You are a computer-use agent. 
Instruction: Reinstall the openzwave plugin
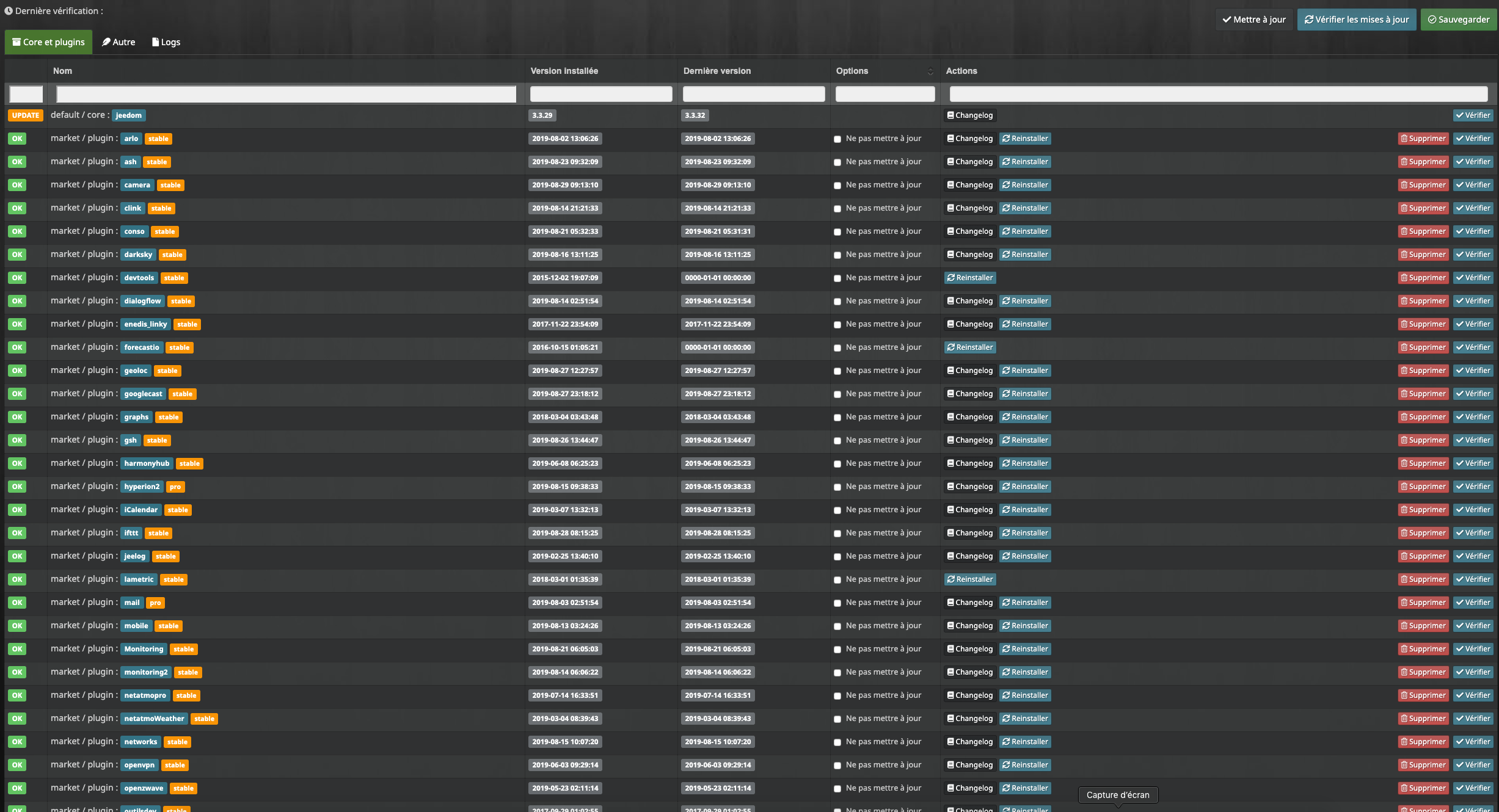tap(1025, 788)
